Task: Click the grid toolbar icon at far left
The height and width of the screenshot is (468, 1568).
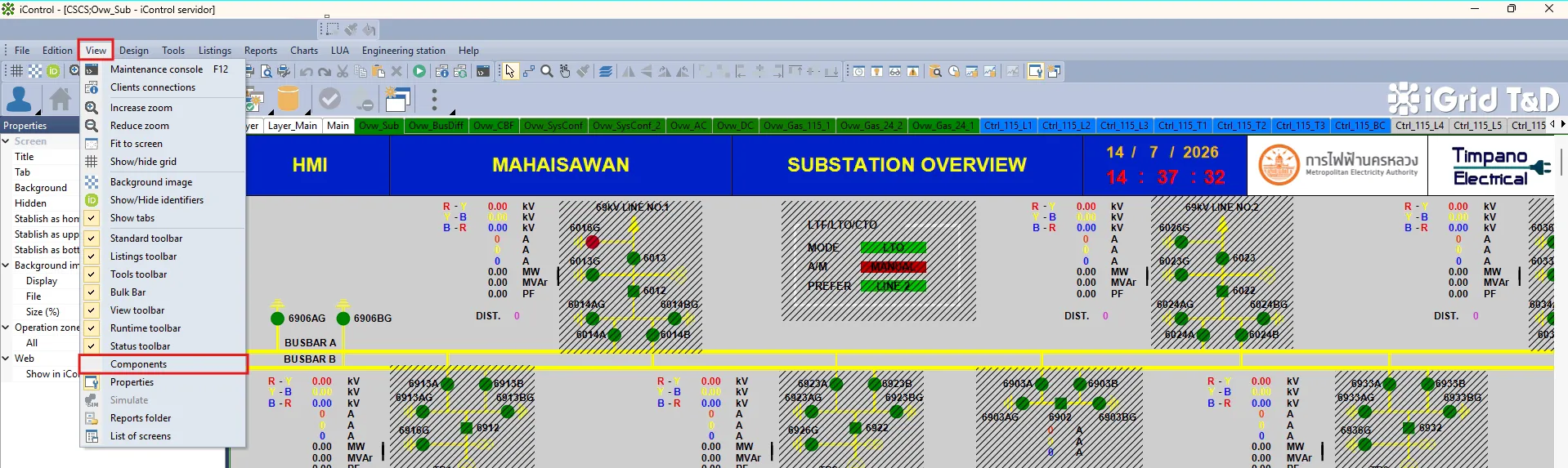Action: pyautogui.click(x=16, y=71)
